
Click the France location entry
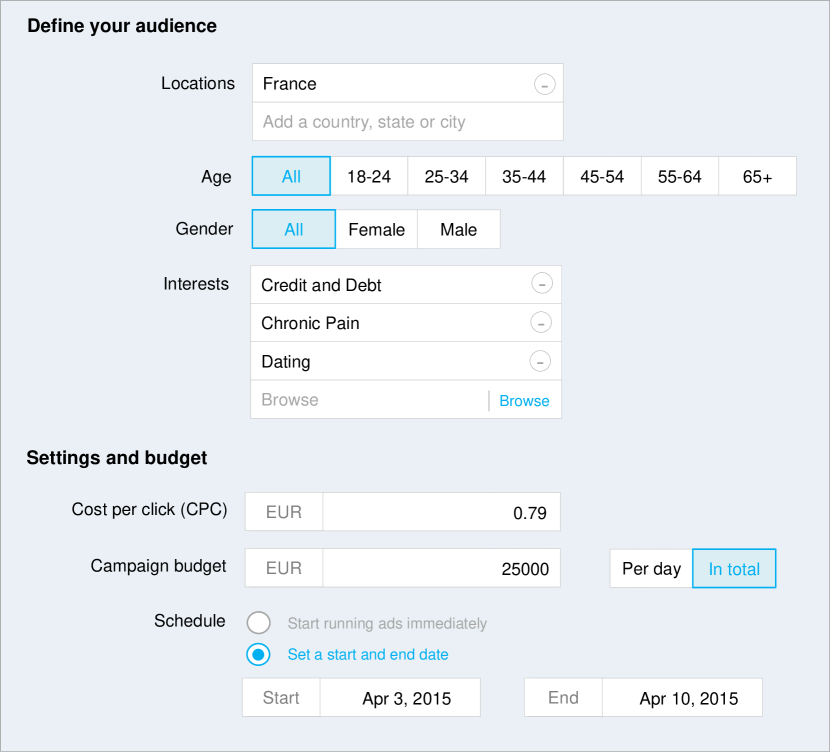pyautogui.click(x=408, y=83)
